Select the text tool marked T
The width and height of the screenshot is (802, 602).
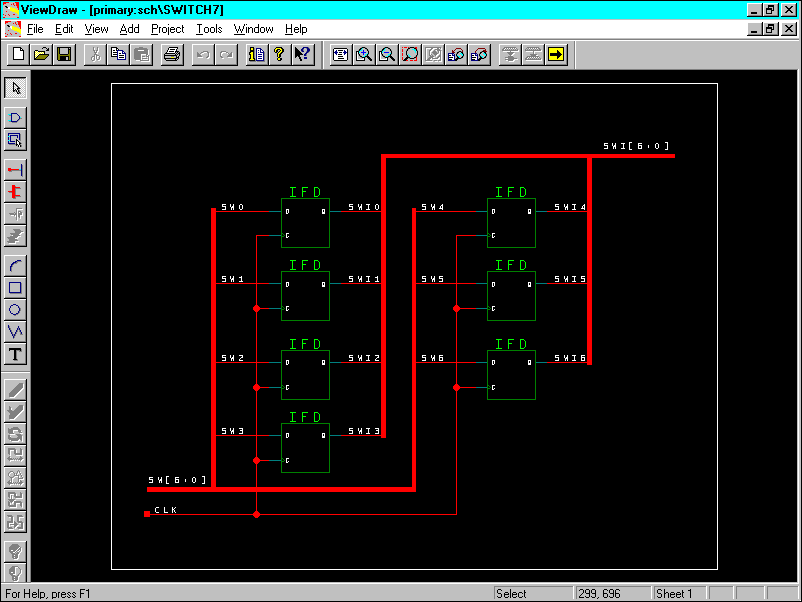point(15,354)
